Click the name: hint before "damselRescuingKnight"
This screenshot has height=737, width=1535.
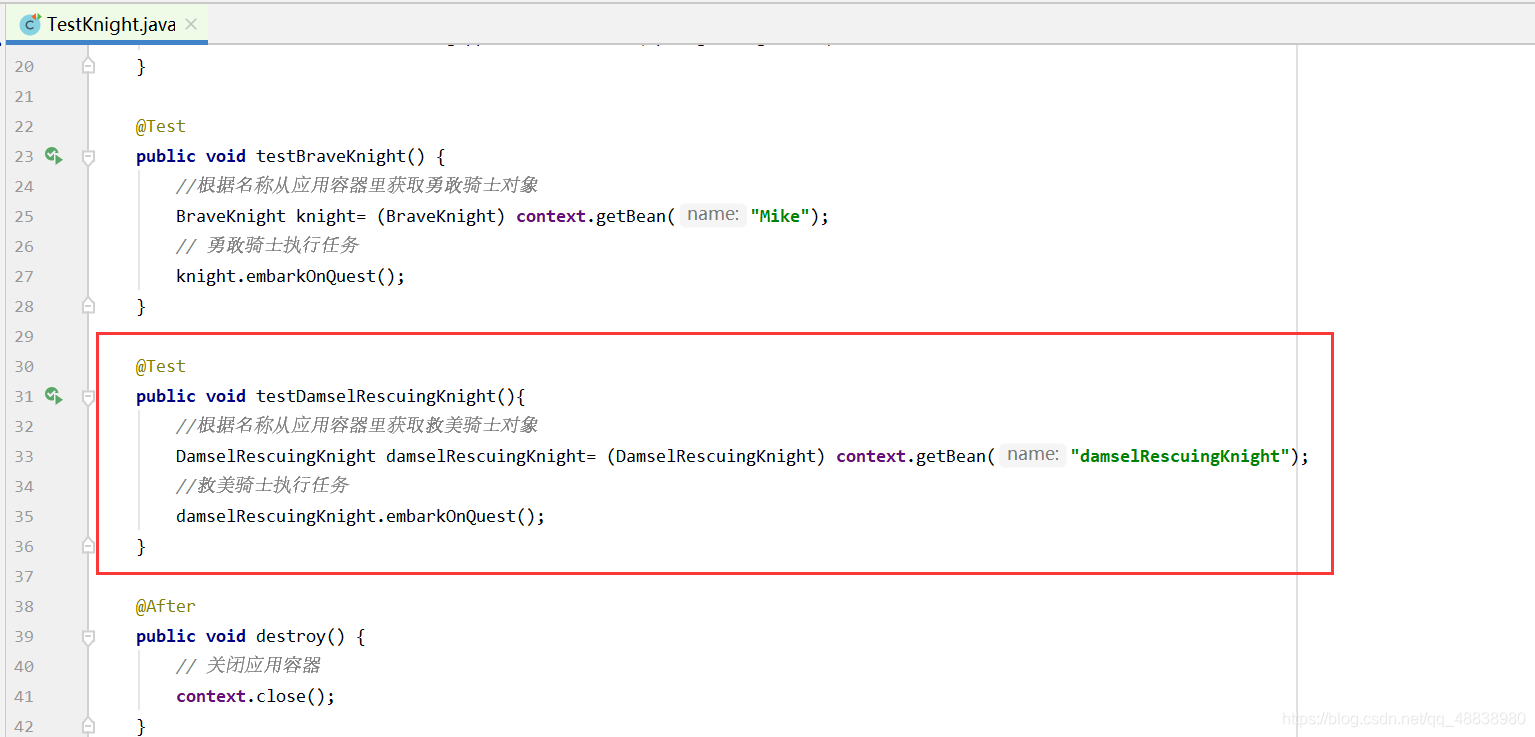(x=1033, y=455)
